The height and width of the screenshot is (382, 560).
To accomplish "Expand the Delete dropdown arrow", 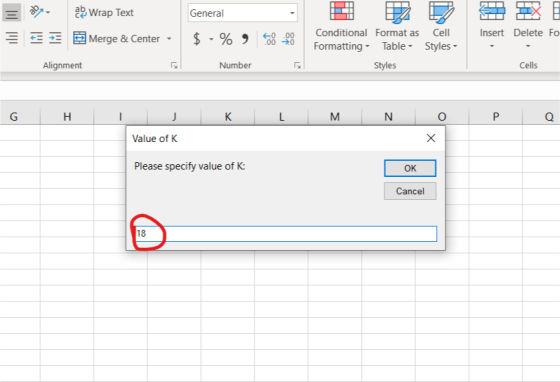I will click(x=528, y=46).
